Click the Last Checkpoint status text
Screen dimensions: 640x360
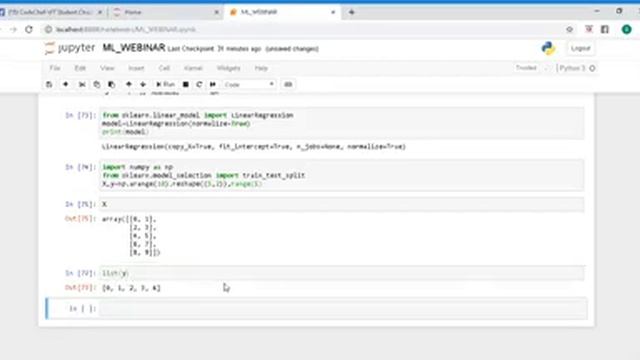point(214,49)
